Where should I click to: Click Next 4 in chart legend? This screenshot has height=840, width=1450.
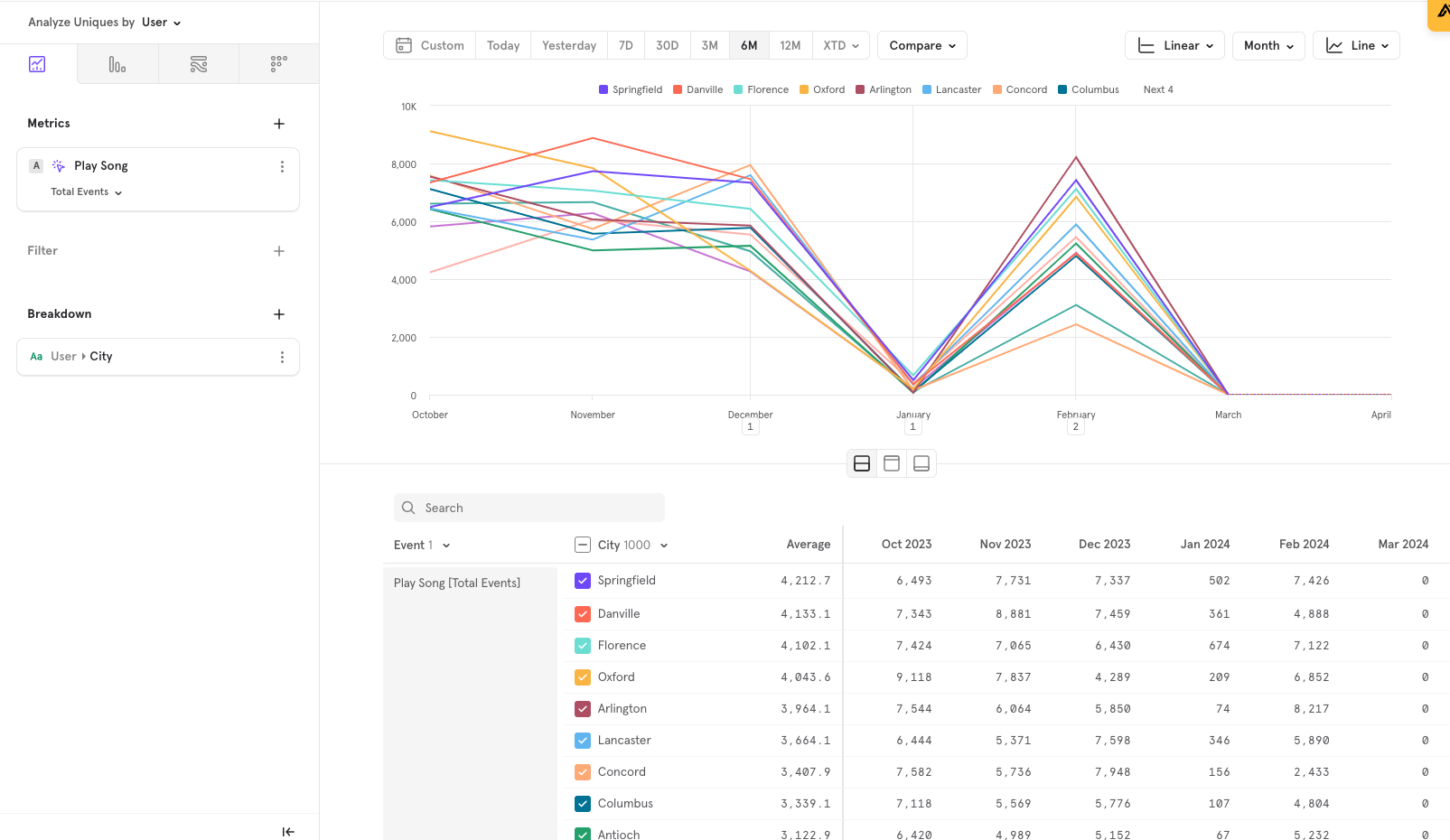(x=1157, y=89)
